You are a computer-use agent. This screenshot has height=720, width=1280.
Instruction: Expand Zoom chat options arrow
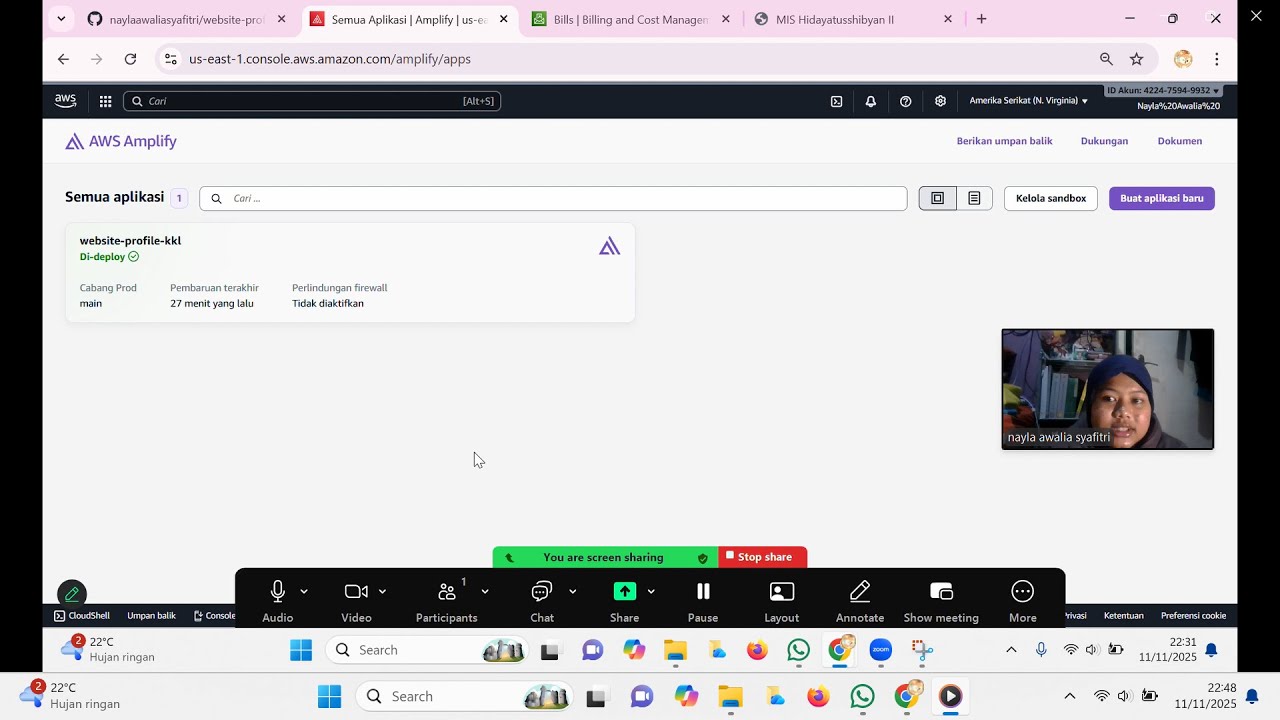(x=572, y=591)
